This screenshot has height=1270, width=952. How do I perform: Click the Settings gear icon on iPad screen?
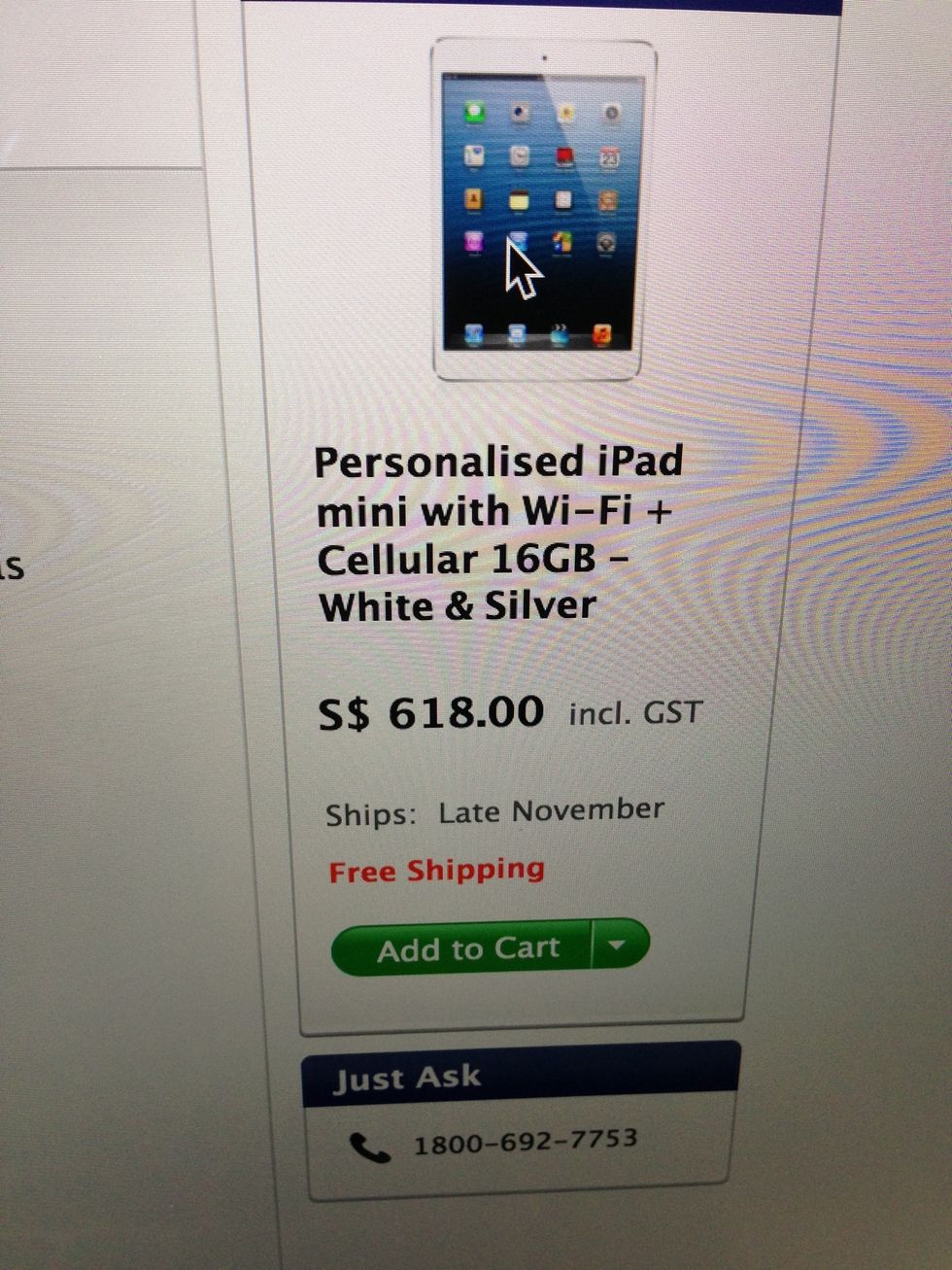pos(606,243)
